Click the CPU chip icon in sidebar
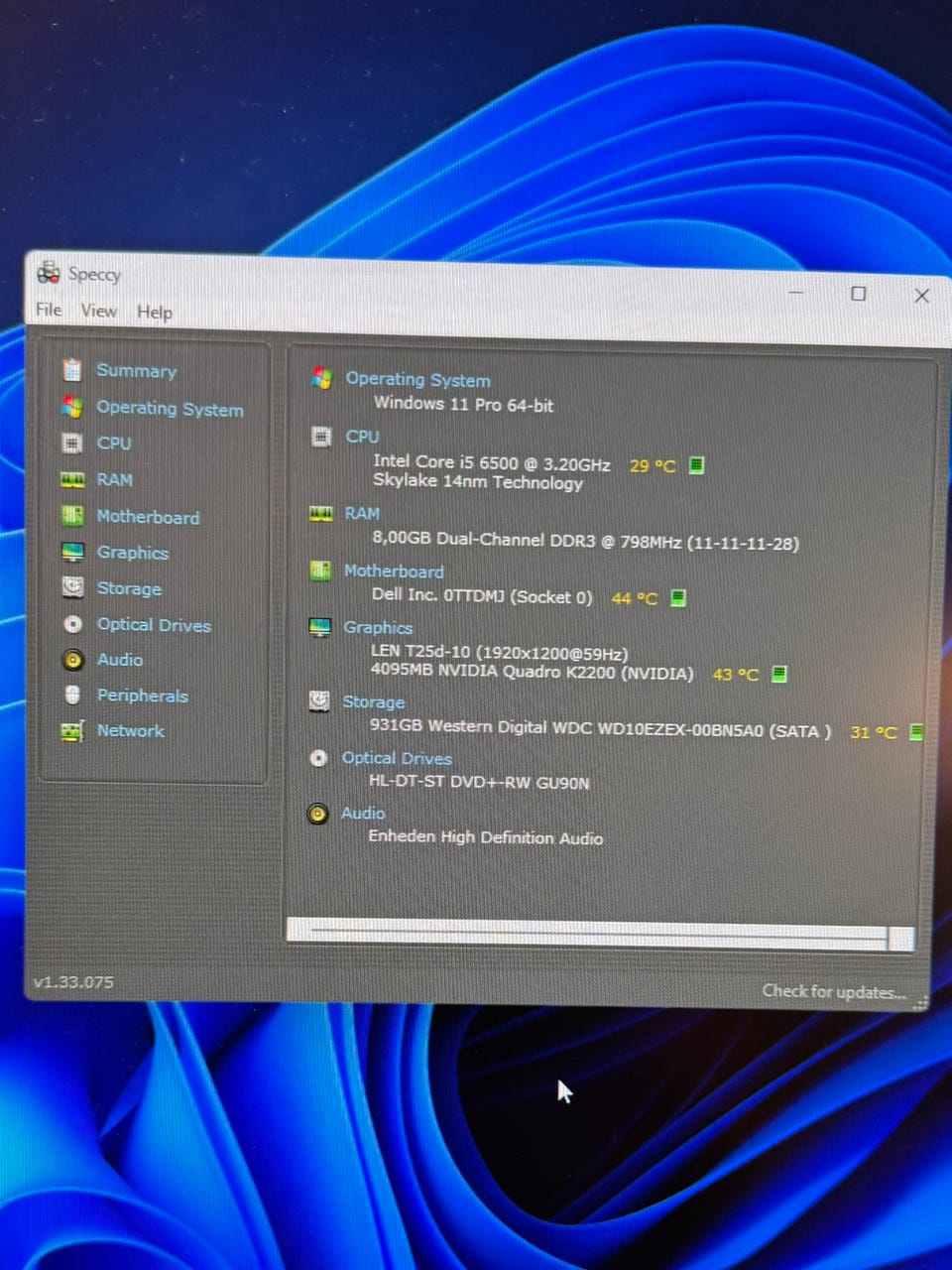 tap(72, 443)
